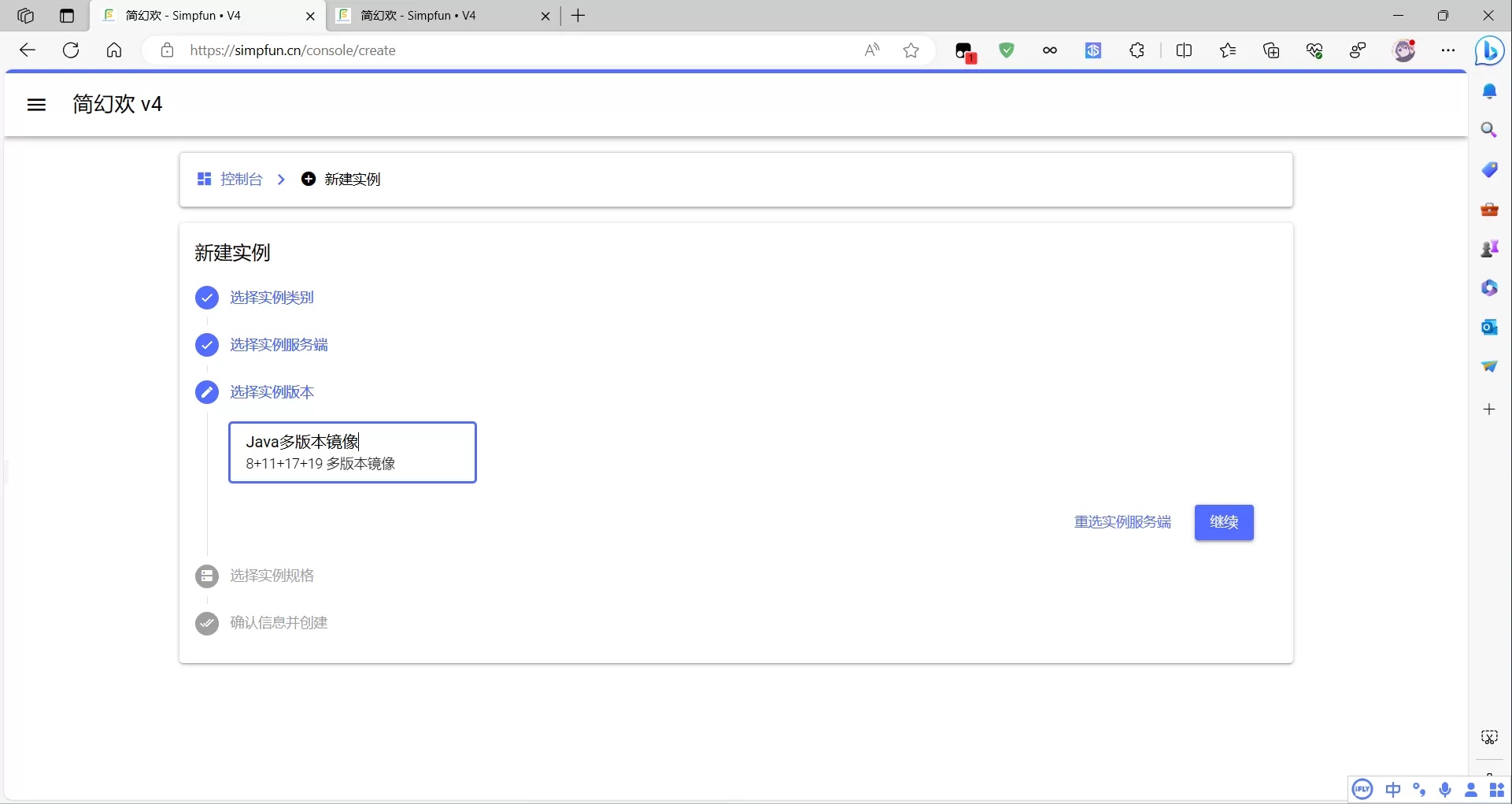Go to 选择实例类别 step
This screenshot has height=804, width=1512.
pyautogui.click(x=272, y=298)
